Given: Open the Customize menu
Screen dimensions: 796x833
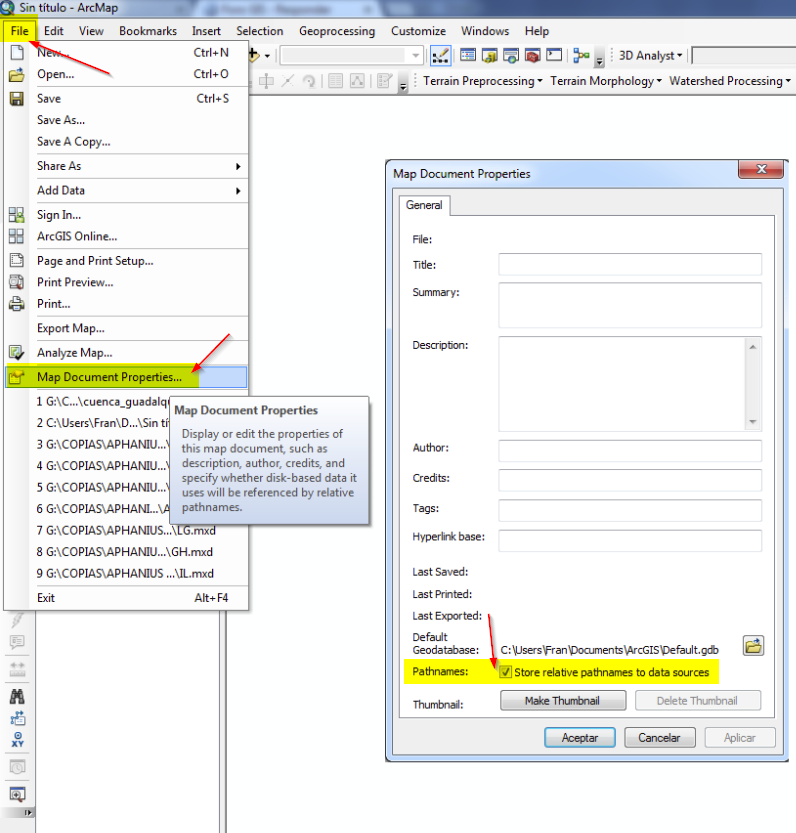Looking at the screenshot, I should pyautogui.click(x=418, y=31).
